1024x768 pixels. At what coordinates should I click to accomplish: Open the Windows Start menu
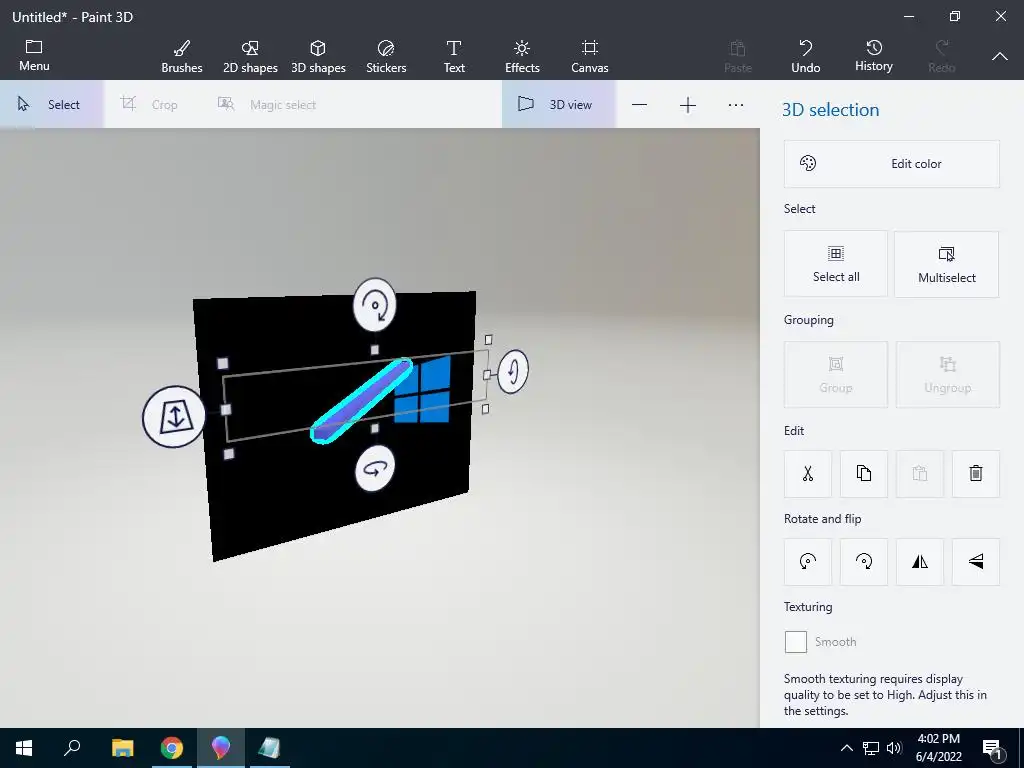[x=24, y=748]
